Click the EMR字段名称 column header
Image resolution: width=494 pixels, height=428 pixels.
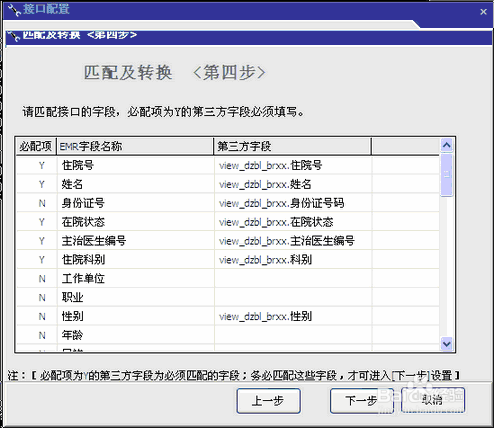(x=135, y=146)
